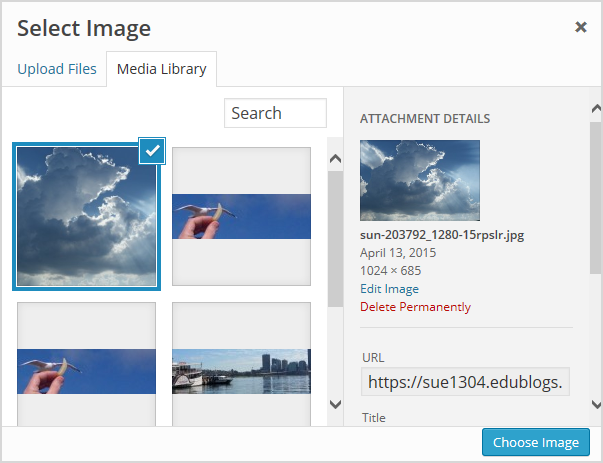Viewport: 603px width, 463px height.
Task: Click the attachment details scrollbar handle
Action: (596, 198)
